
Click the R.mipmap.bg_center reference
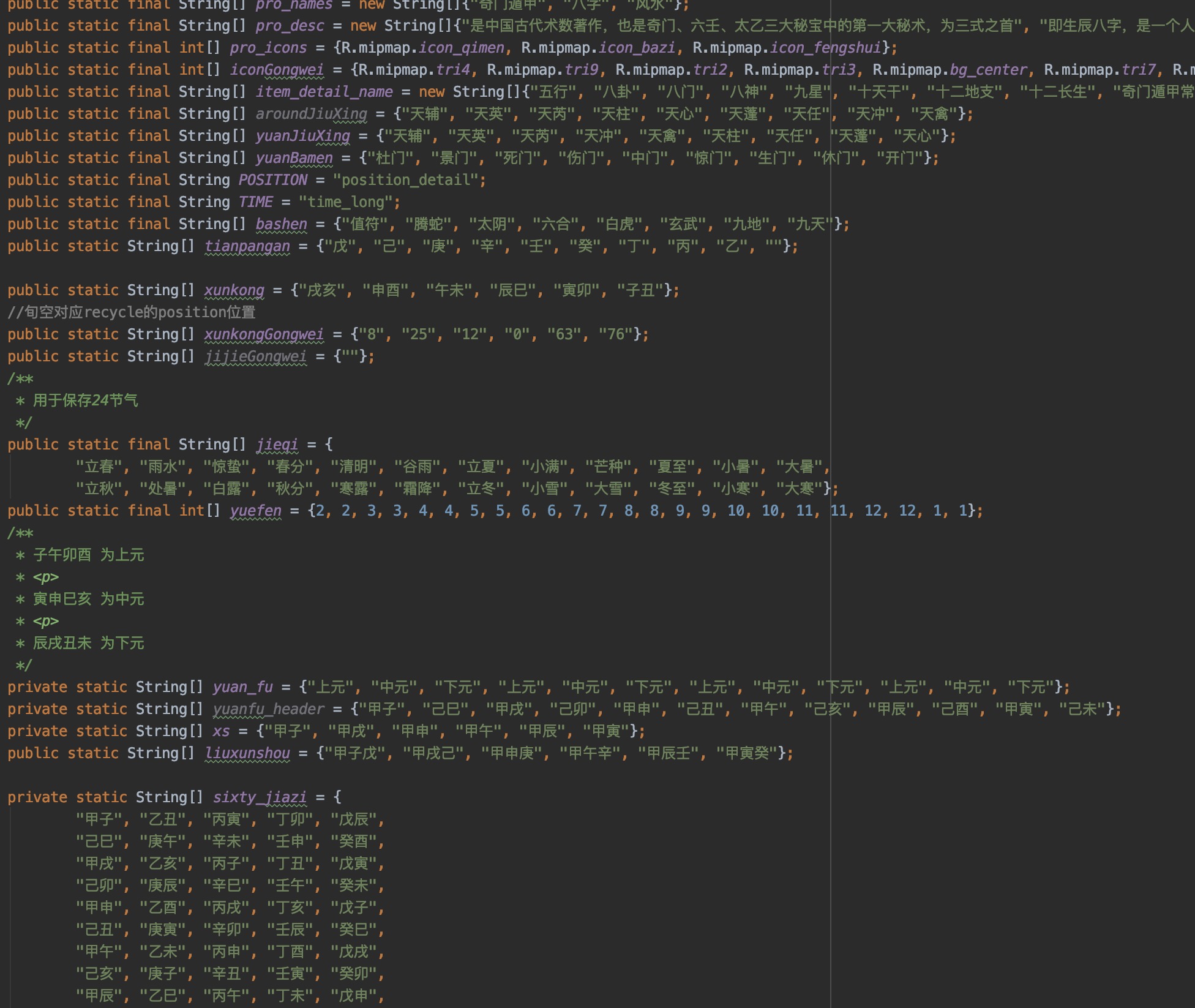pos(950,70)
